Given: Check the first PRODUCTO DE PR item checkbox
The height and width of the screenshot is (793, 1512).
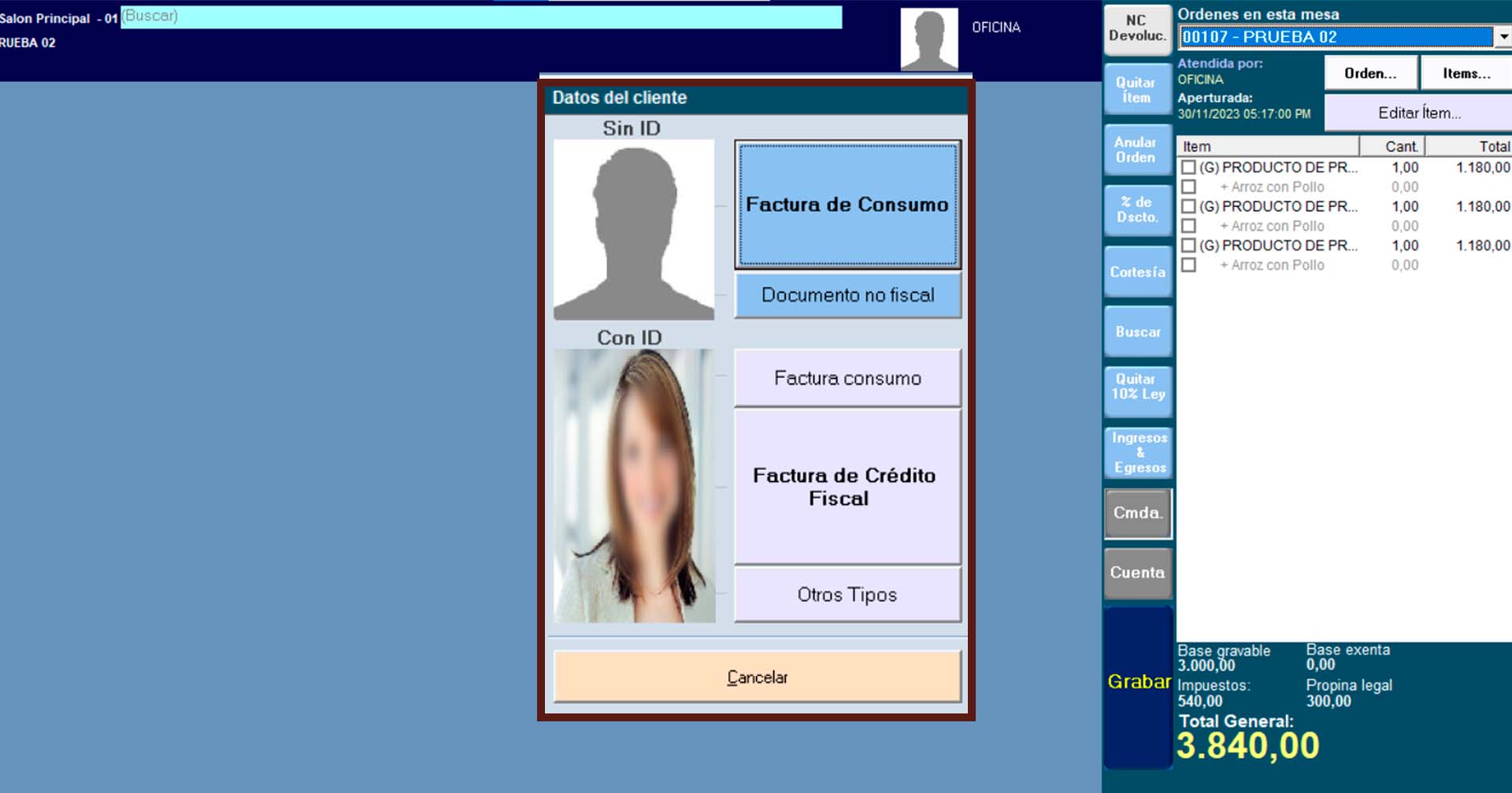Looking at the screenshot, I should pyautogui.click(x=1188, y=167).
